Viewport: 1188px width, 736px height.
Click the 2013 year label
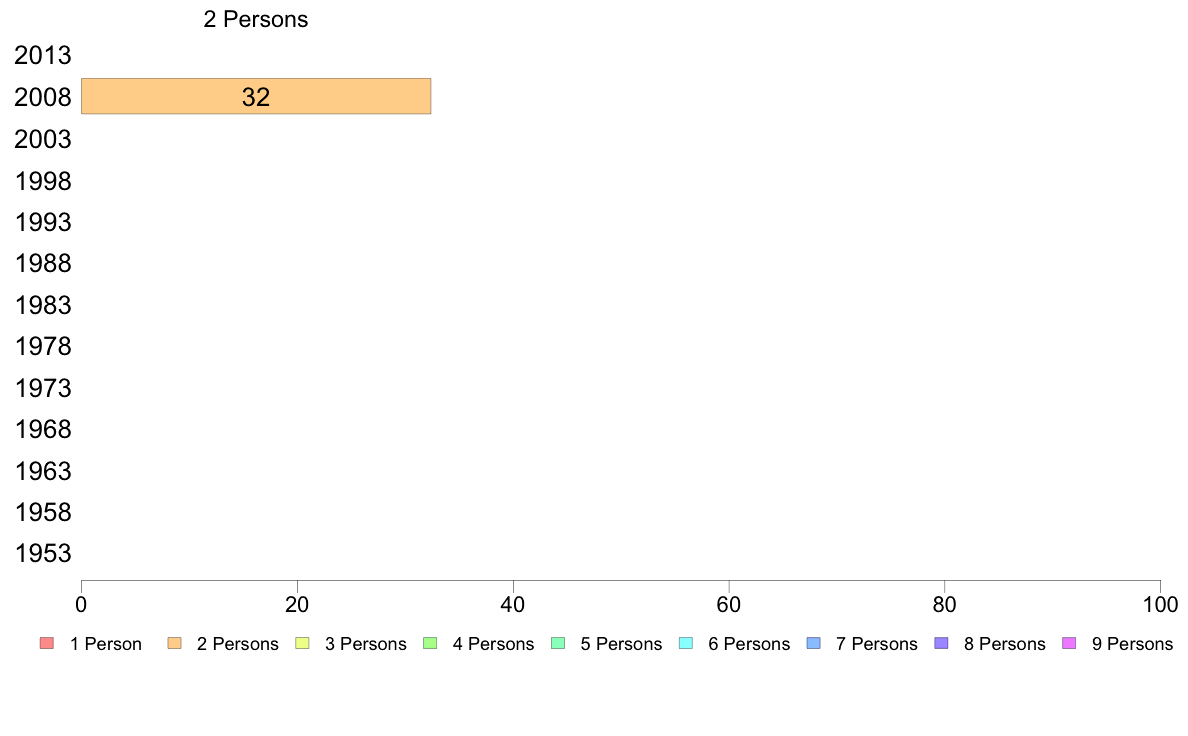[42, 55]
